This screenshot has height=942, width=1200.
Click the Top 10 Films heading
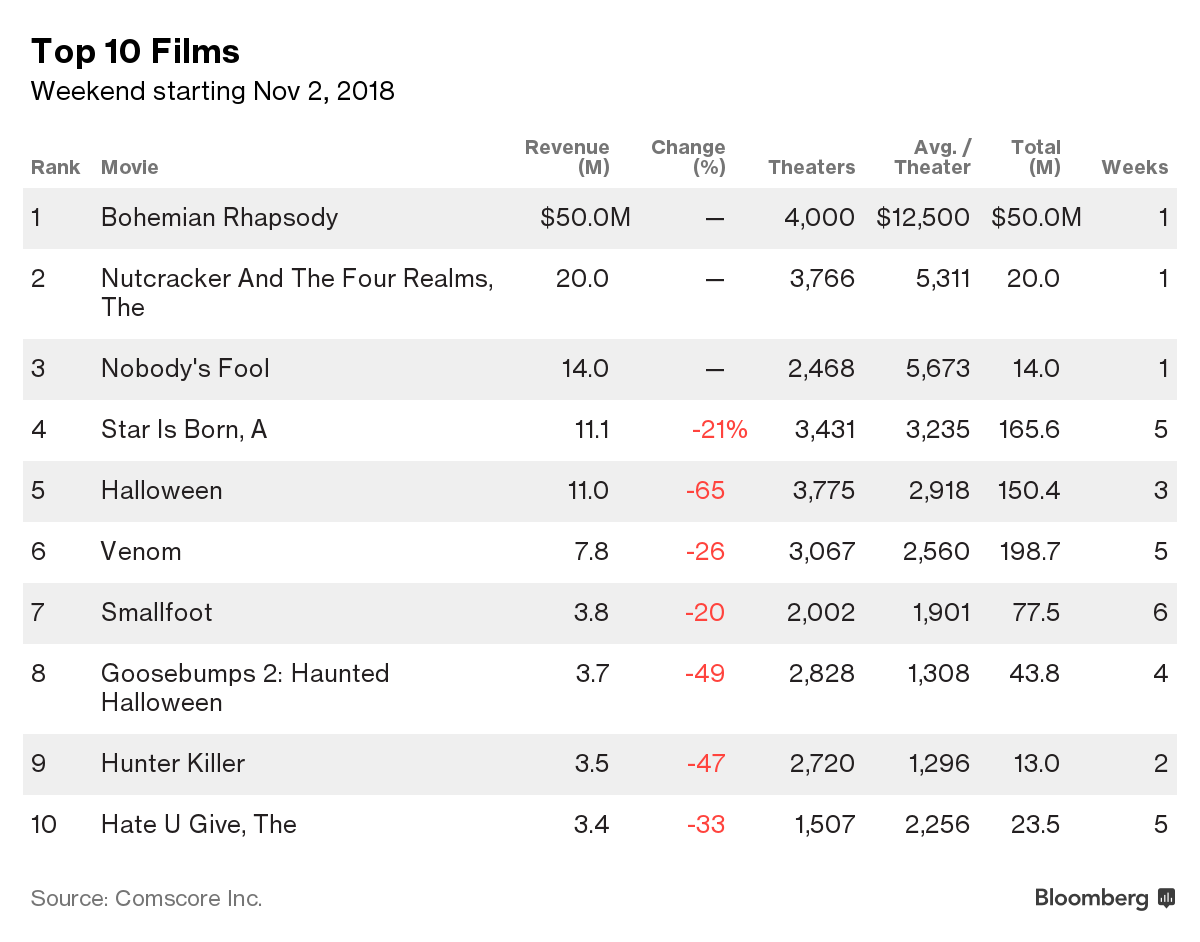135,51
